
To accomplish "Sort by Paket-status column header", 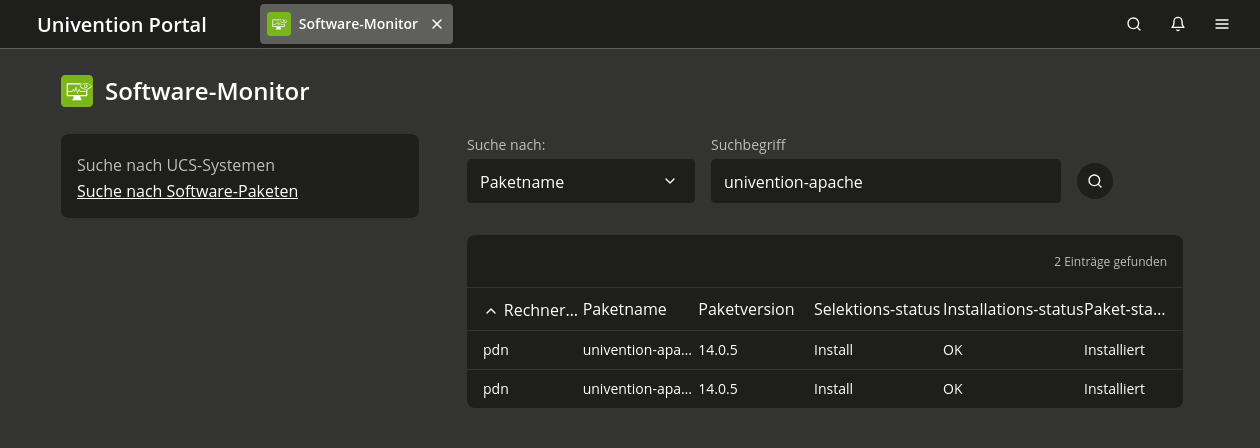I will pos(1125,310).
